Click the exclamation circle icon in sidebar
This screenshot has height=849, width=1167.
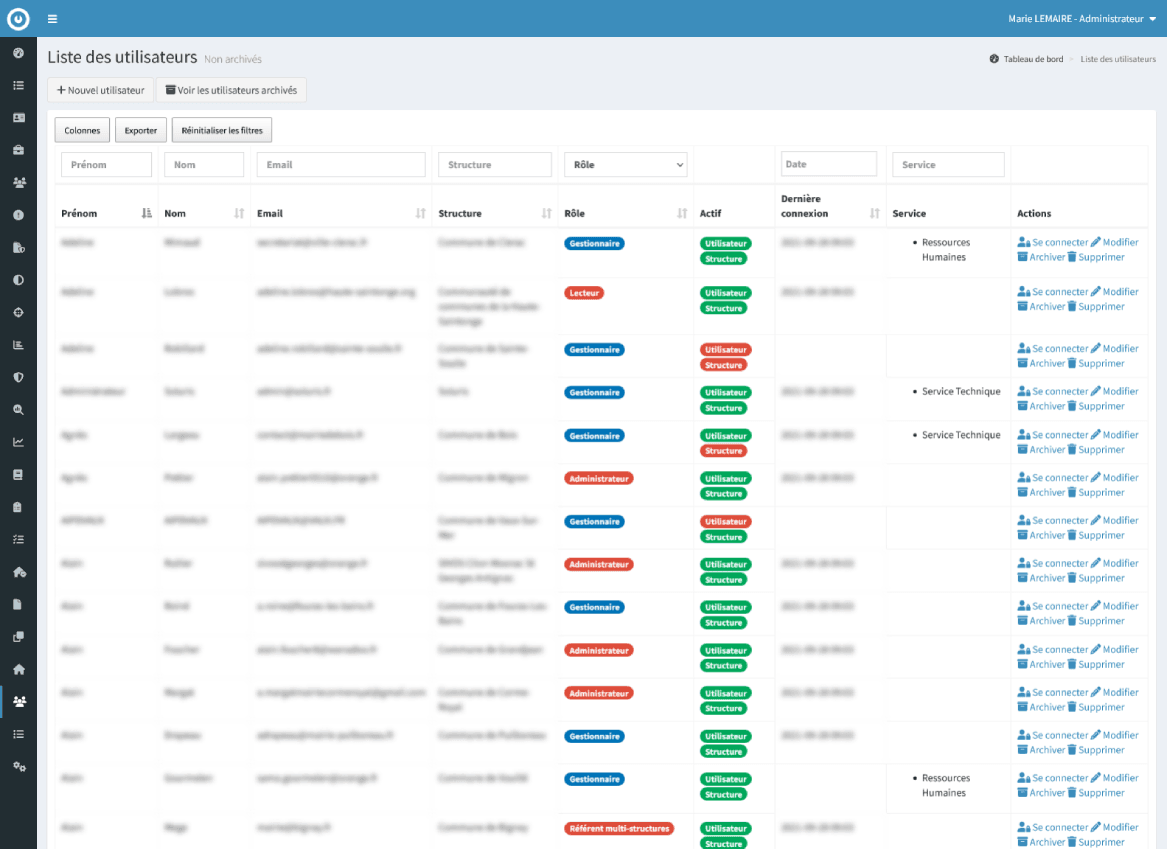(x=18, y=215)
